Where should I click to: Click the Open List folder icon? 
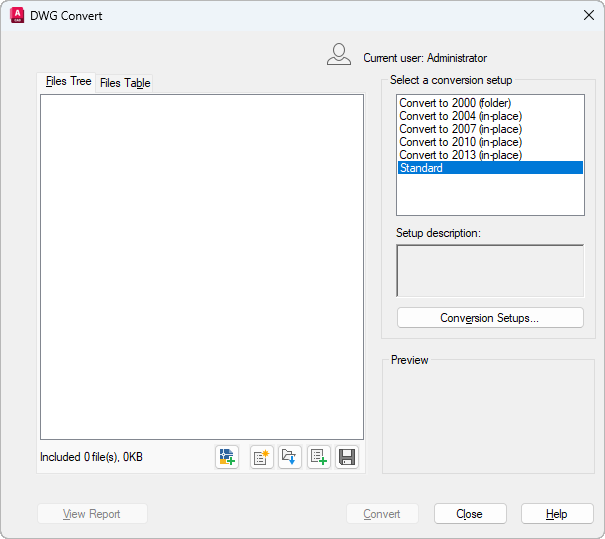click(290, 457)
